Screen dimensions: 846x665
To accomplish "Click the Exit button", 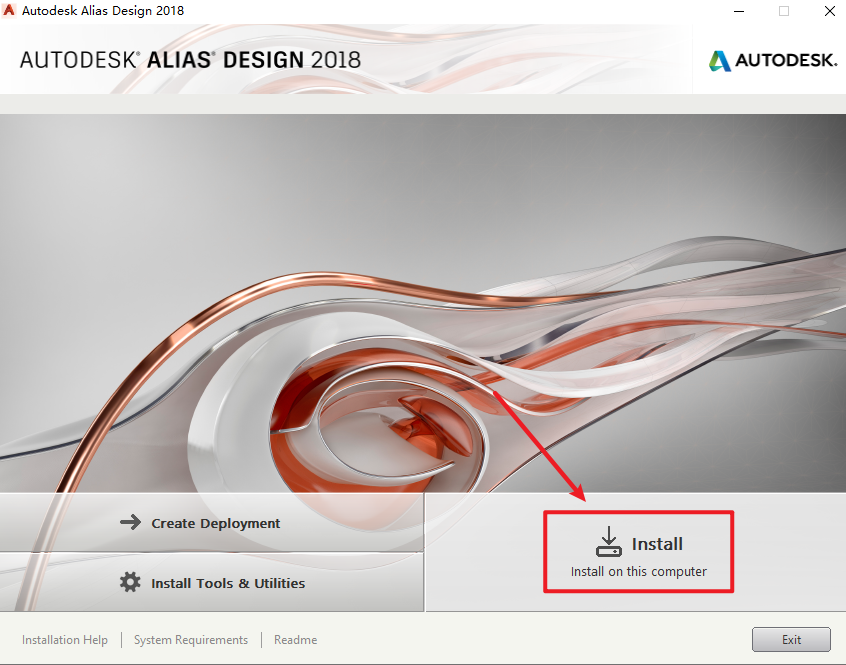I will point(791,640).
